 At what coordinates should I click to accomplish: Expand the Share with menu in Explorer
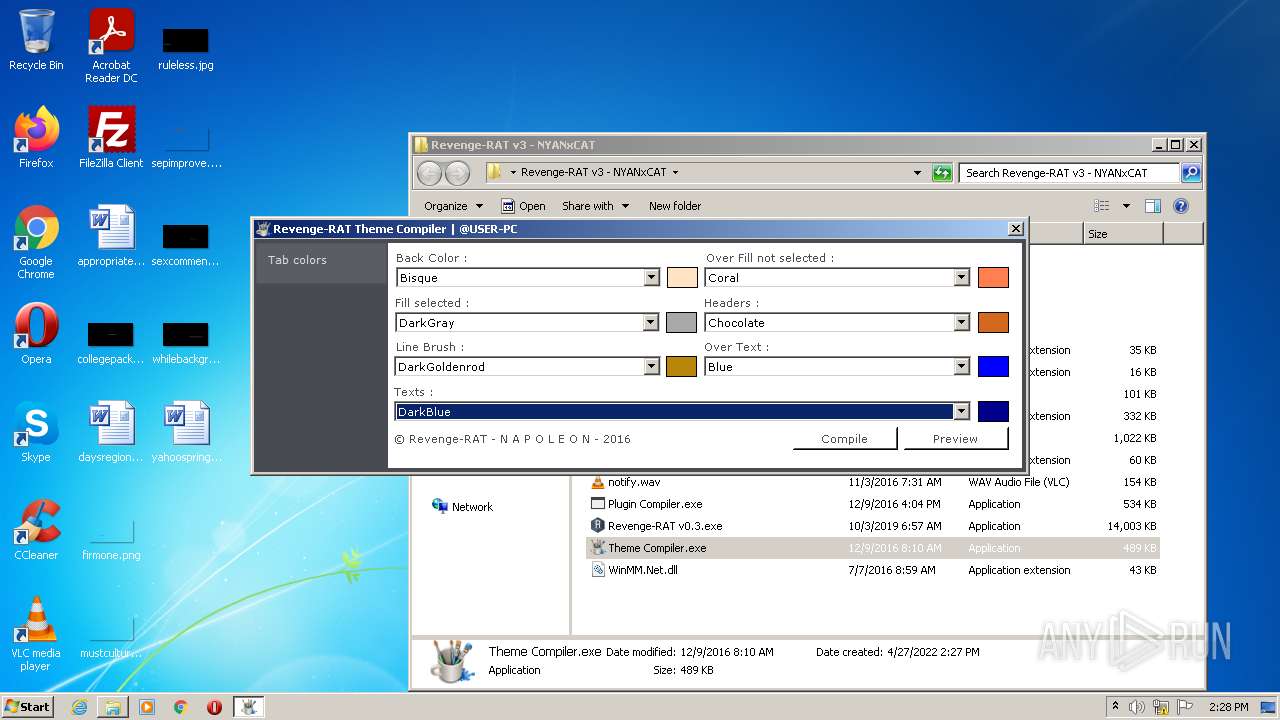(x=596, y=206)
